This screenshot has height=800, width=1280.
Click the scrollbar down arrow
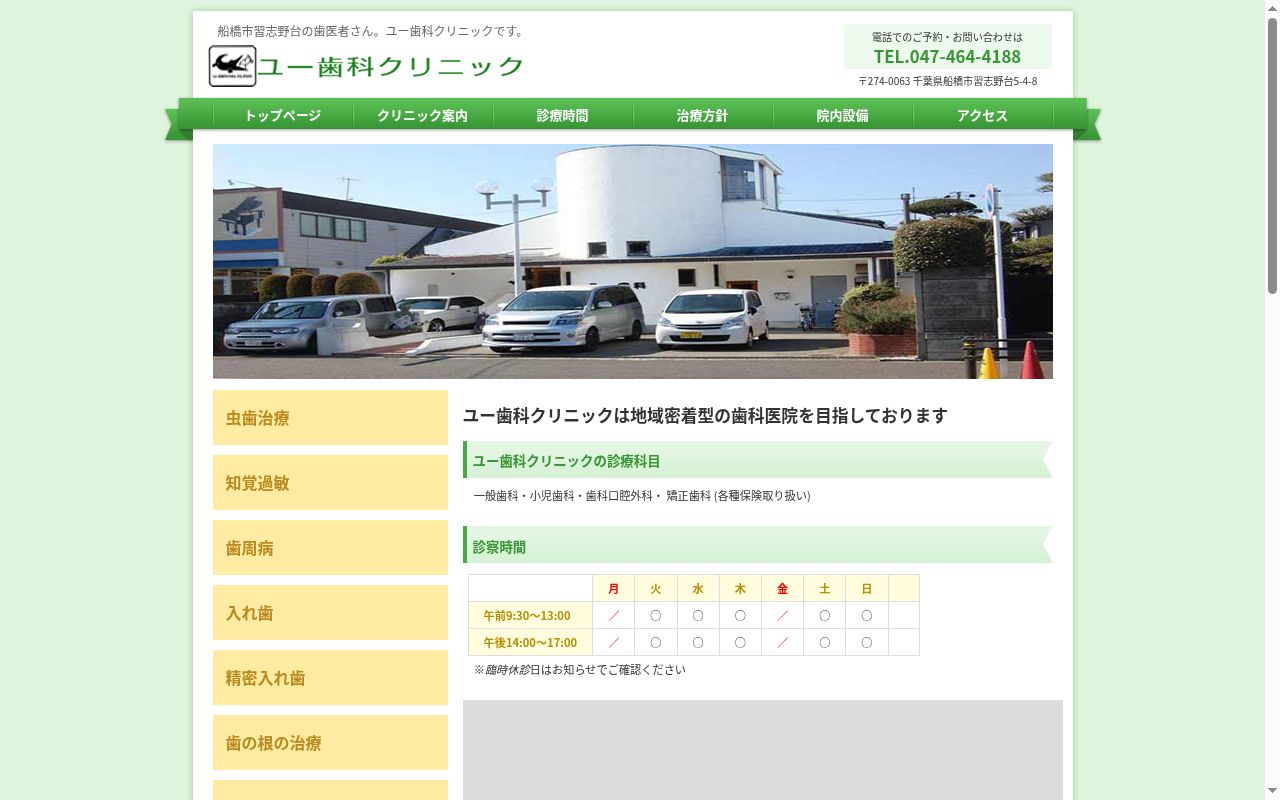(x=1272, y=792)
